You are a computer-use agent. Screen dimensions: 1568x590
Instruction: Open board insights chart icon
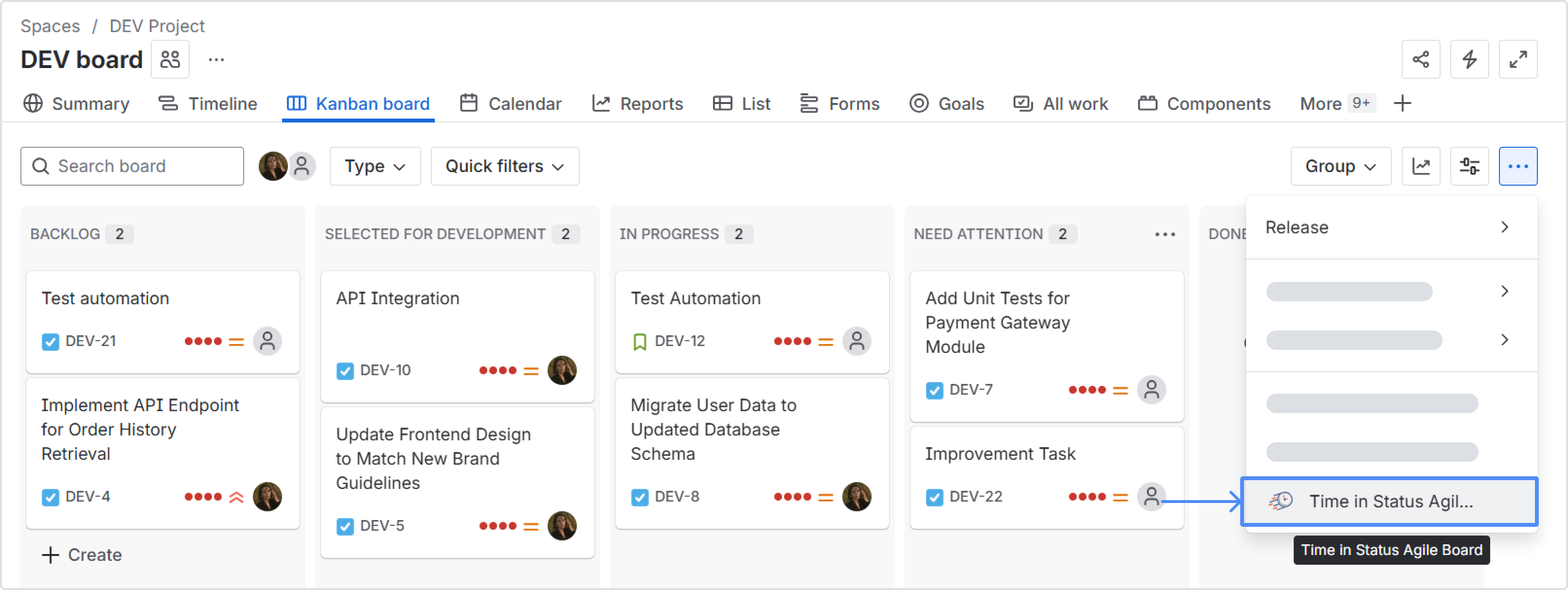coord(1421,166)
